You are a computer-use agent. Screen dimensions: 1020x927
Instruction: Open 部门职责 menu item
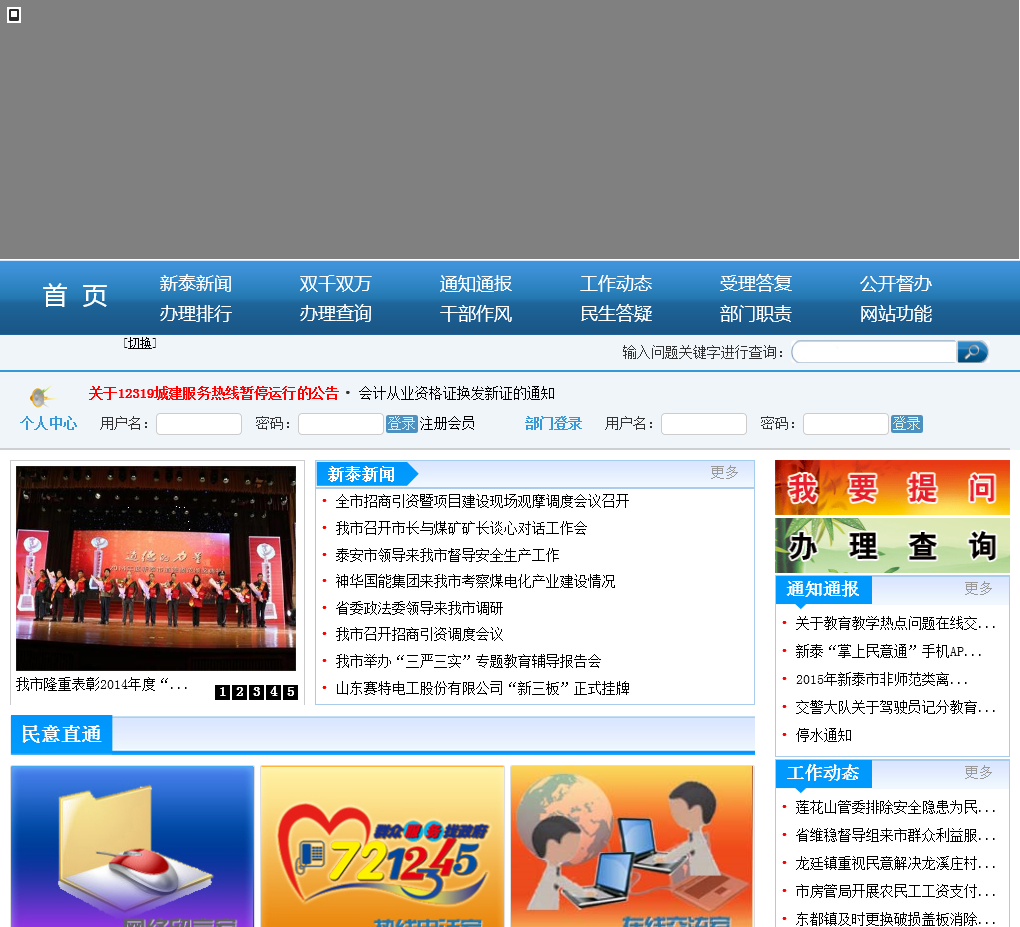(x=756, y=314)
